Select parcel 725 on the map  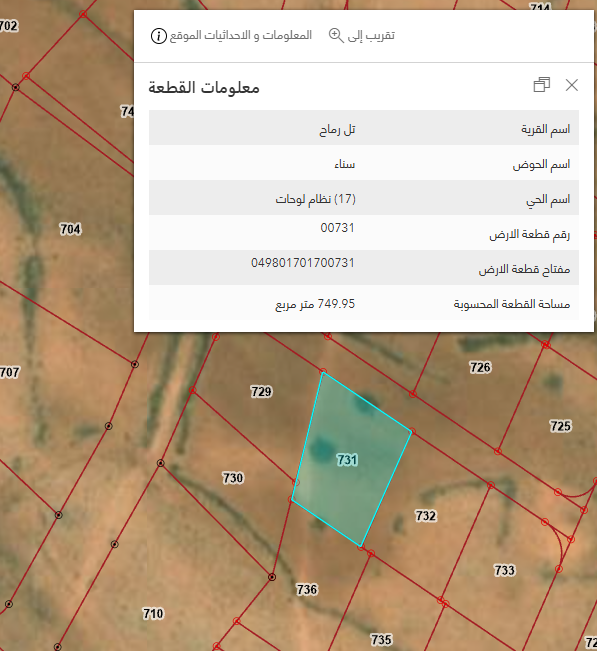point(560,426)
